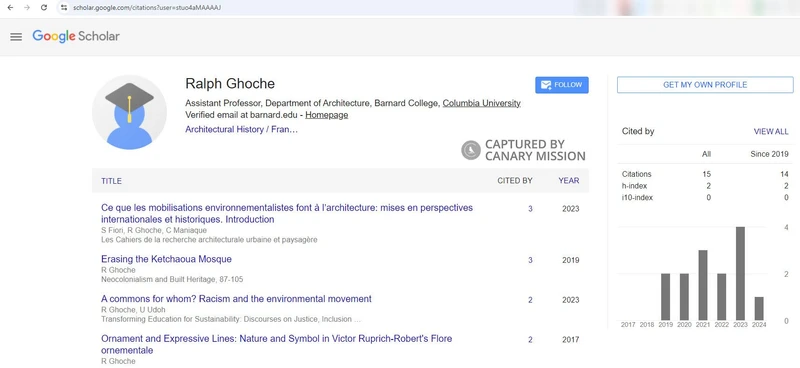800x368 pixels.
Task: Click the Google Scholar logo
Action: pos(76,36)
